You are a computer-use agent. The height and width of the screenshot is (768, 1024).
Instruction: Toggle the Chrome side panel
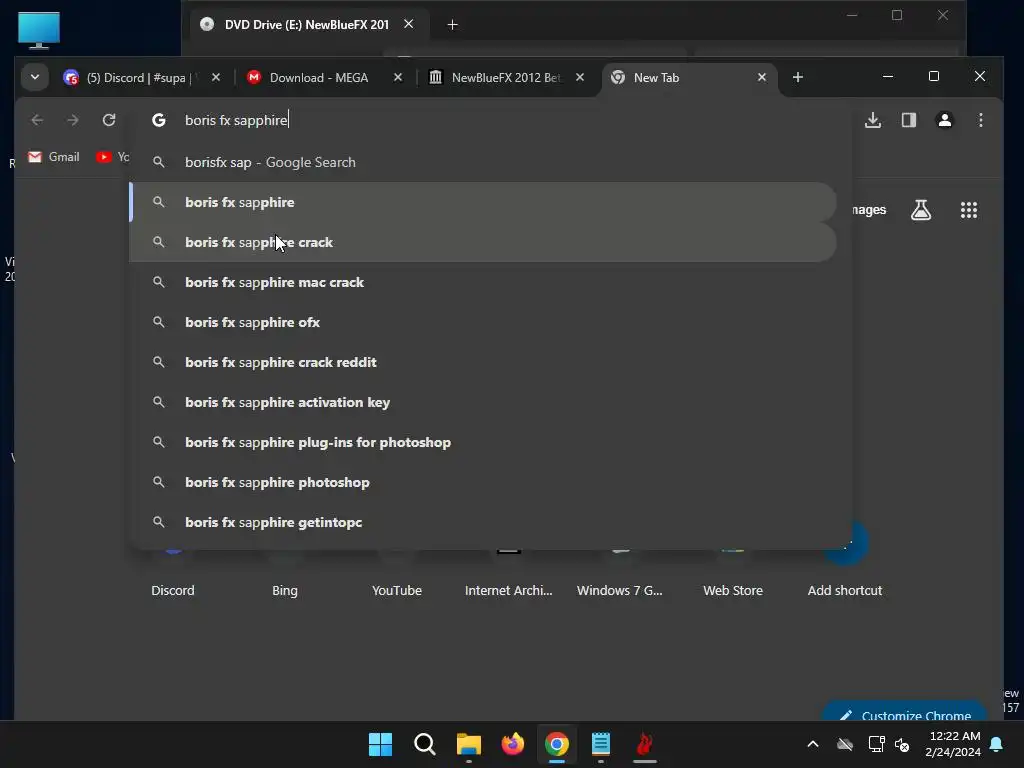[909, 120]
